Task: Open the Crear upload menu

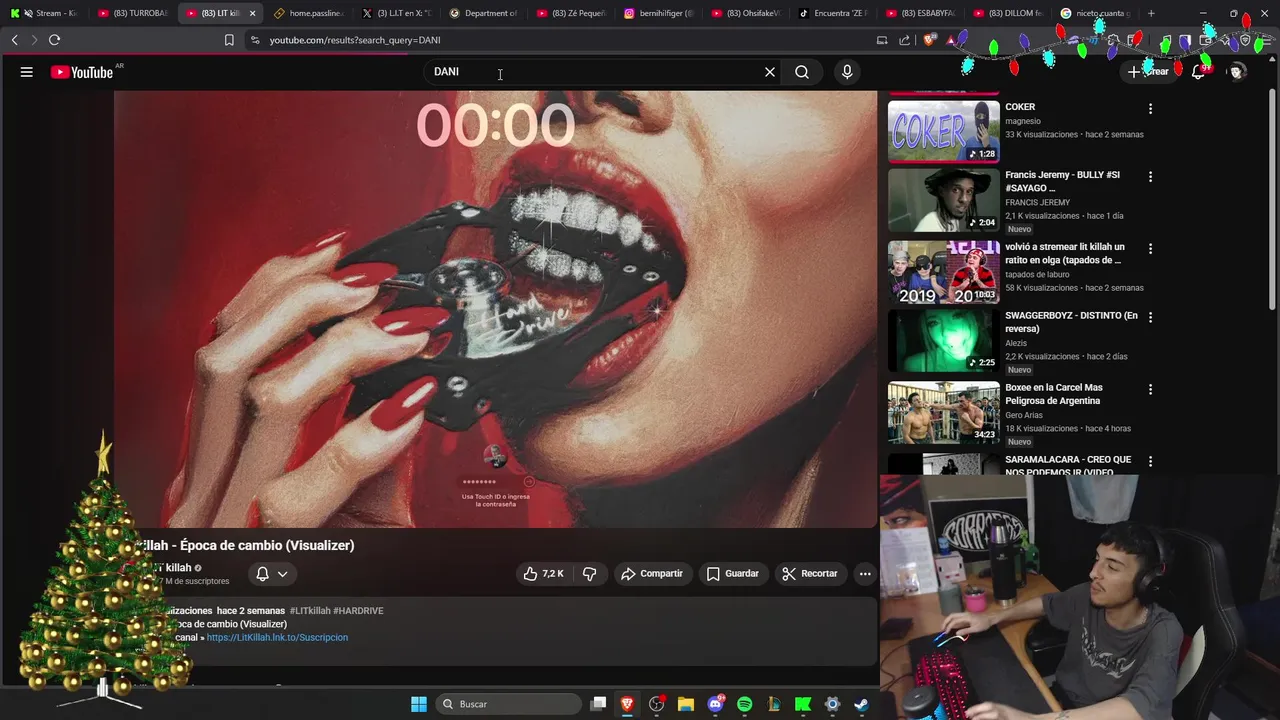Action: click(x=1149, y=72)
